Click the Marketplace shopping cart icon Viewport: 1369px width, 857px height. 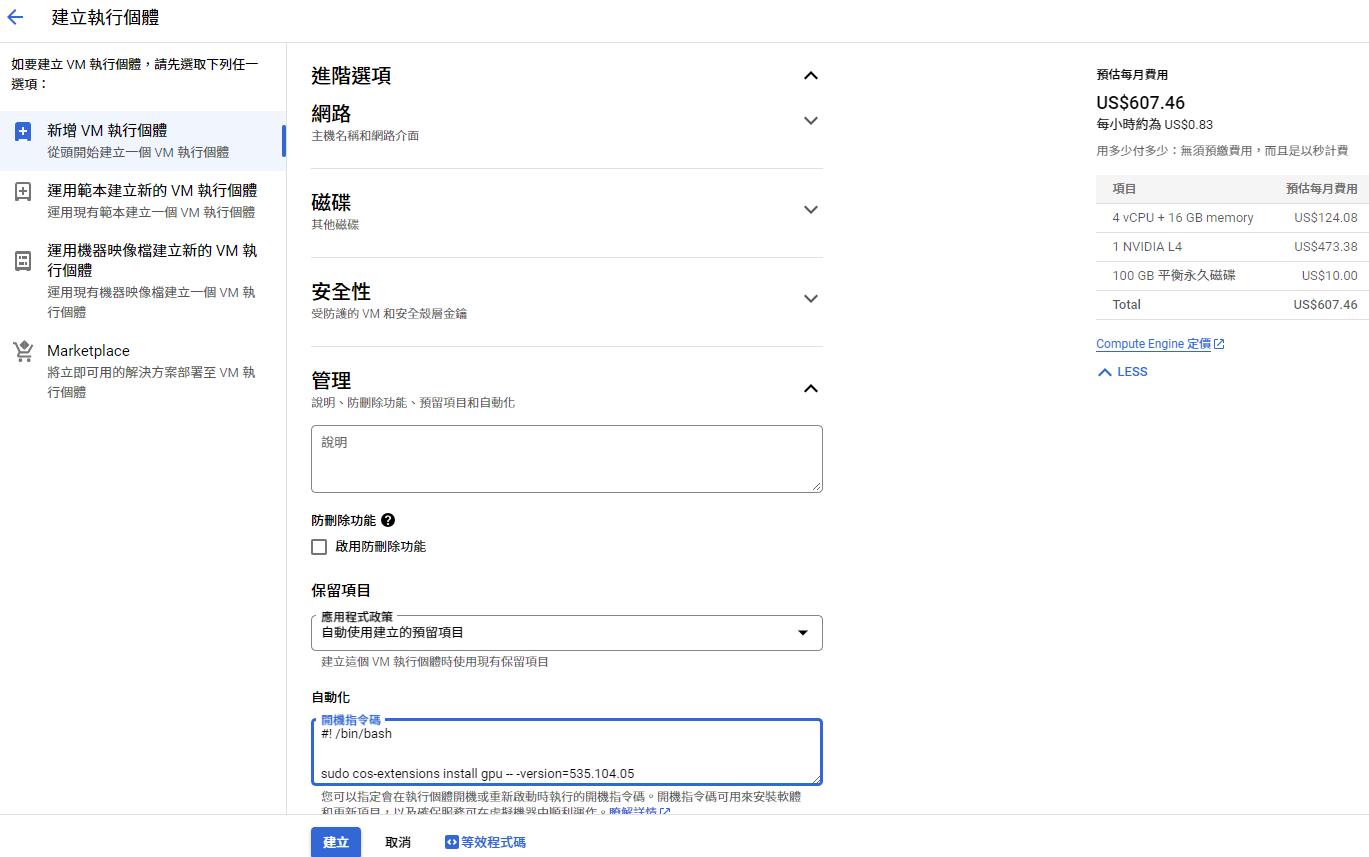[23, 352]
